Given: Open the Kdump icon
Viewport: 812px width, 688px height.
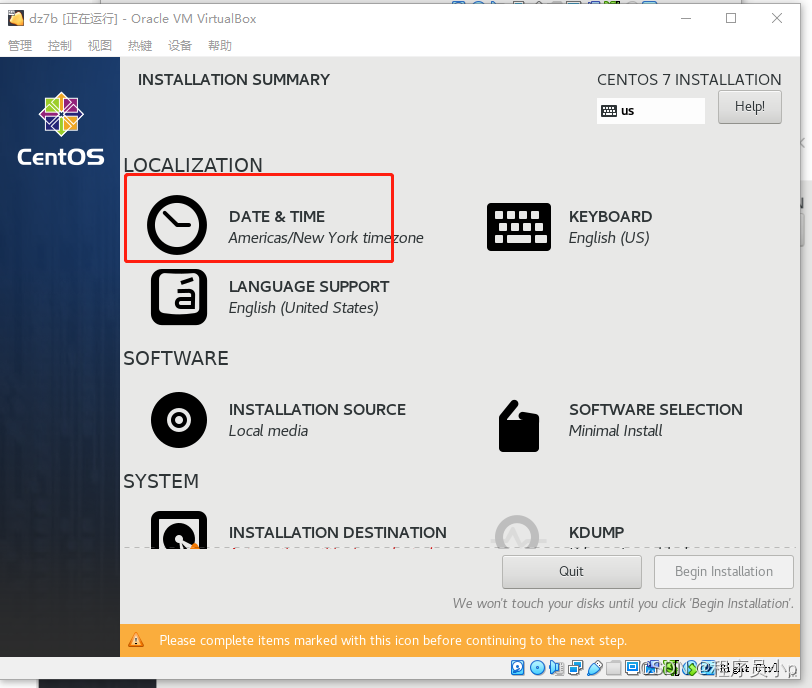Looking at the screenshot, I should click(x=518, y=532).
